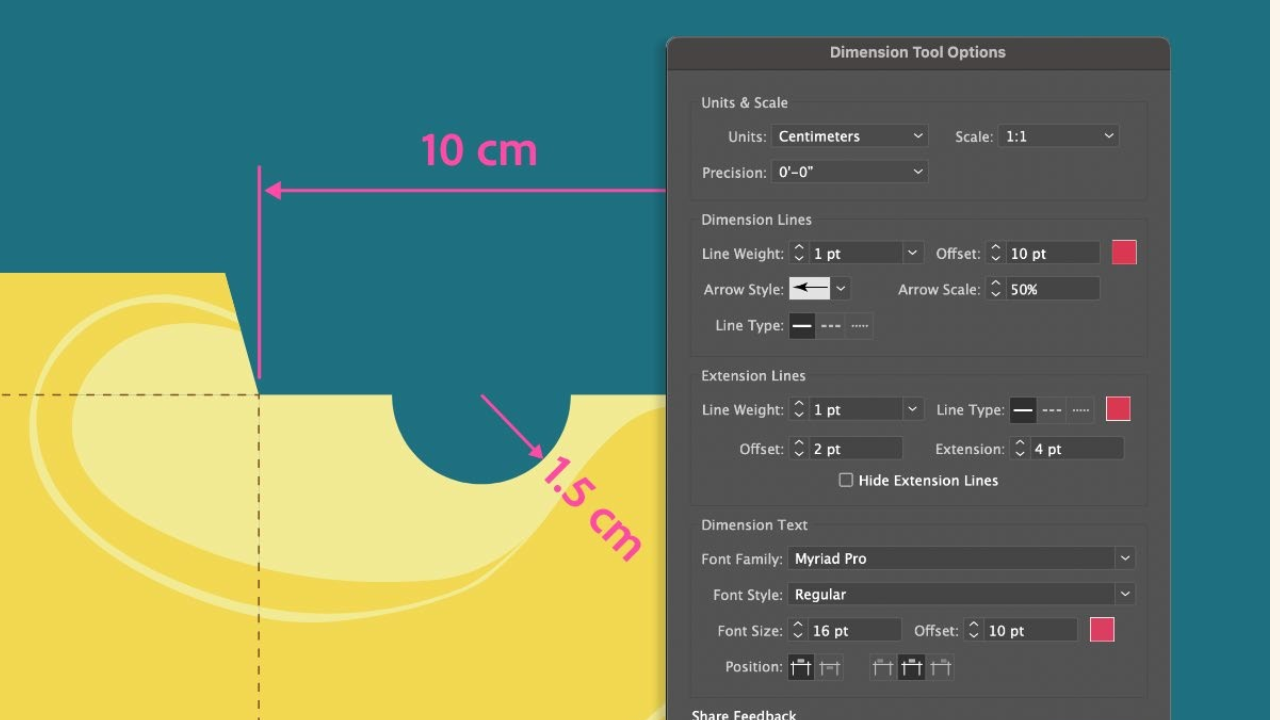Click inside the Arrow Scale field showing 50%
This screenshot has height=720, width=1280.
(1050, 288)
